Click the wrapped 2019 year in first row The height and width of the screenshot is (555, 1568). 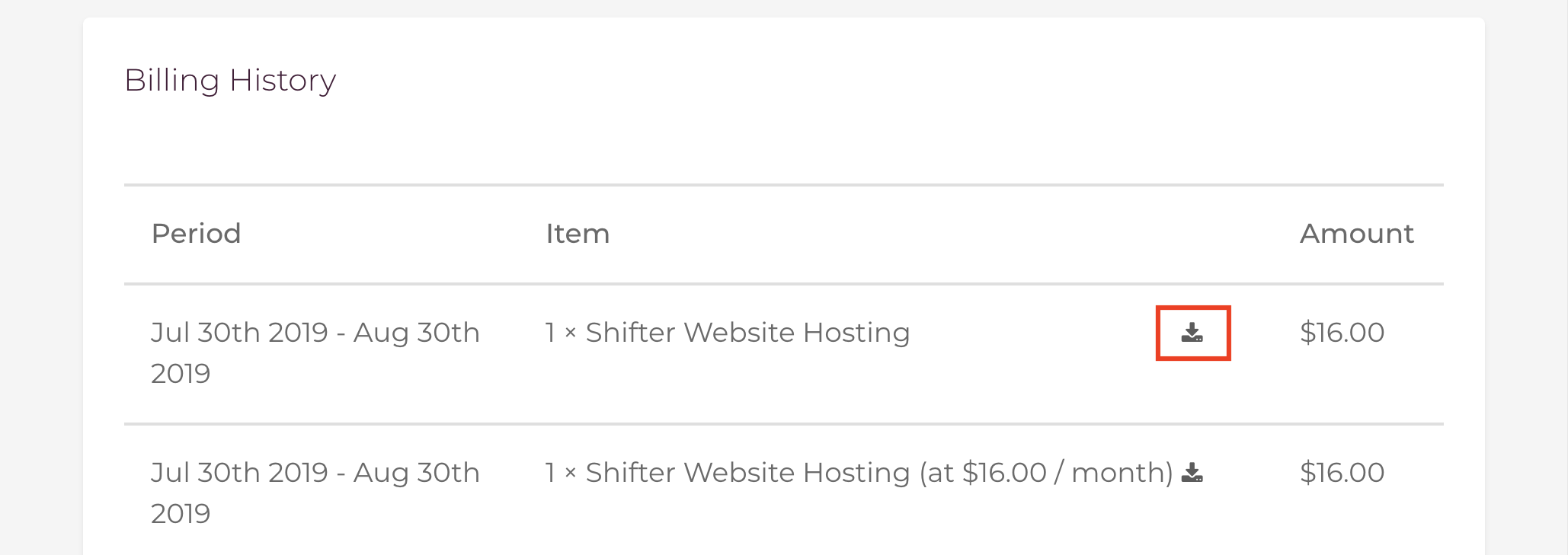click(181, 374)
